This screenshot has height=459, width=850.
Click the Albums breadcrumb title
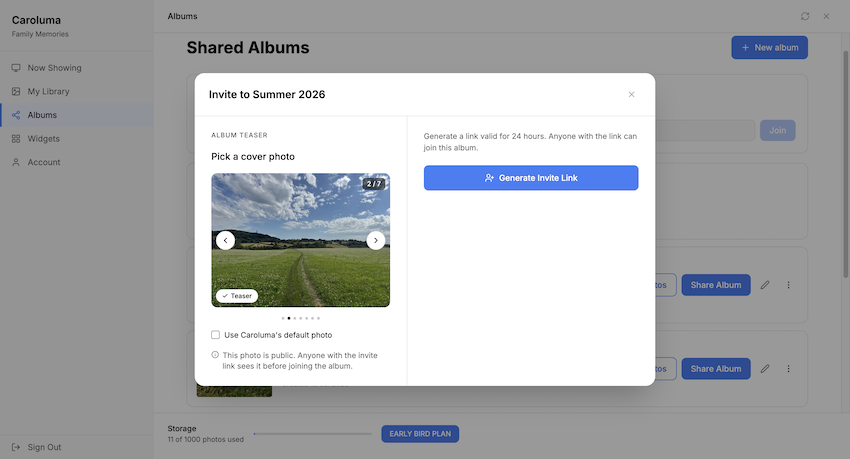(x=182, y=16)
